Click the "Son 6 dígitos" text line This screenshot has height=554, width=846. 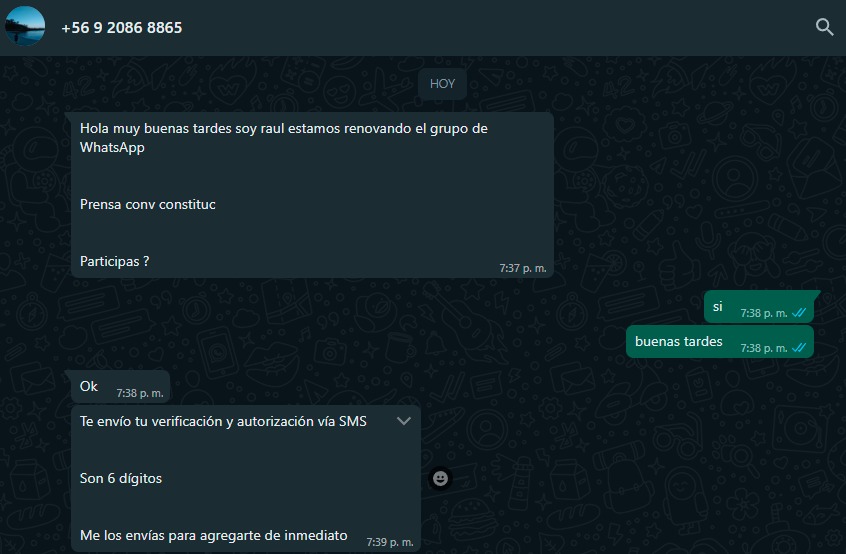(x=121, y=478)
